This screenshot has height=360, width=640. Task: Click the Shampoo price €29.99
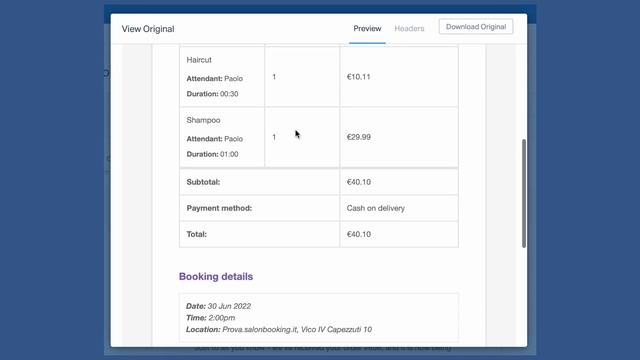(358, 137)
